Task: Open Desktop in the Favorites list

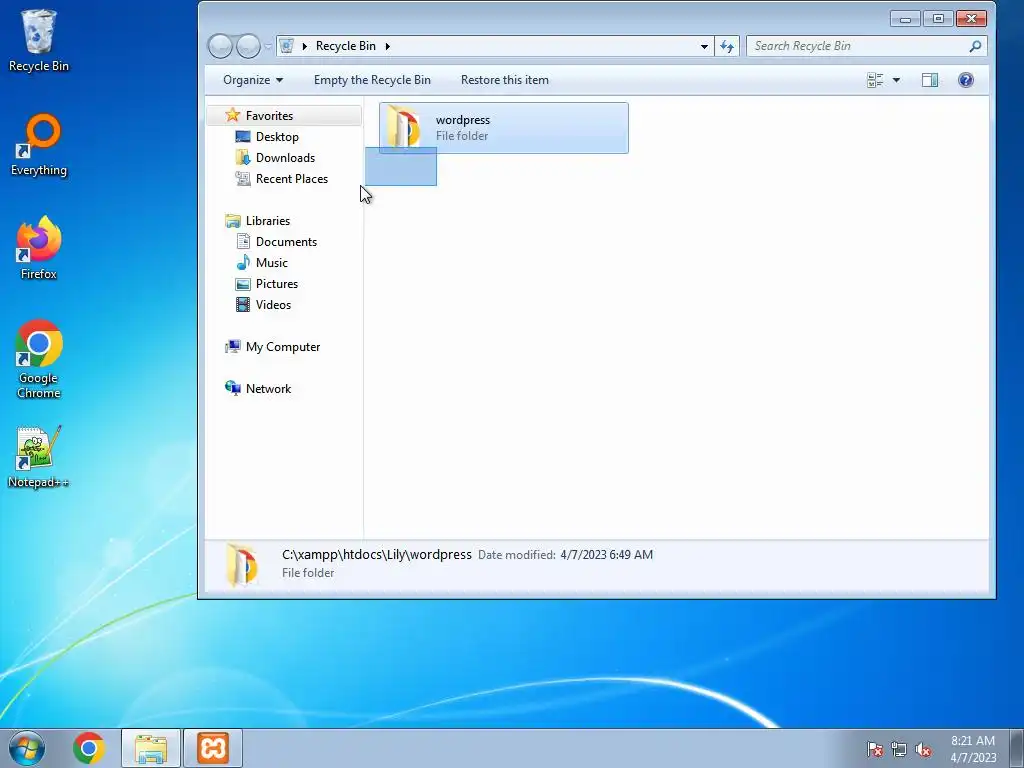Action: [277, 136]
